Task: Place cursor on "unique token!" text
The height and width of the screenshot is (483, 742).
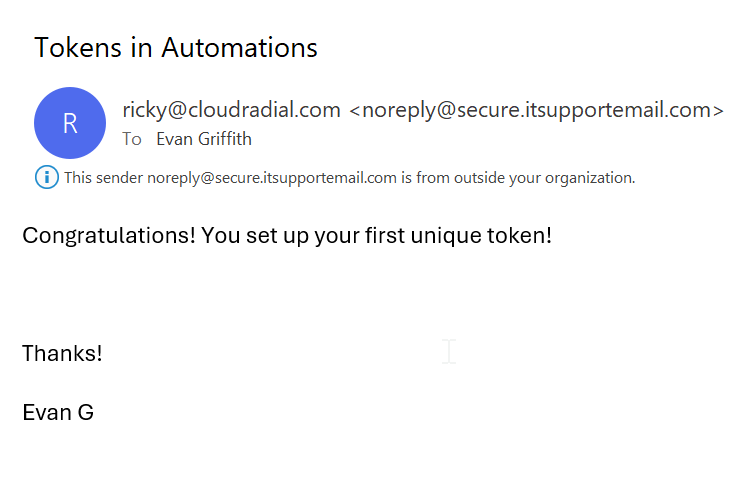Action: [x=481, y=236]
